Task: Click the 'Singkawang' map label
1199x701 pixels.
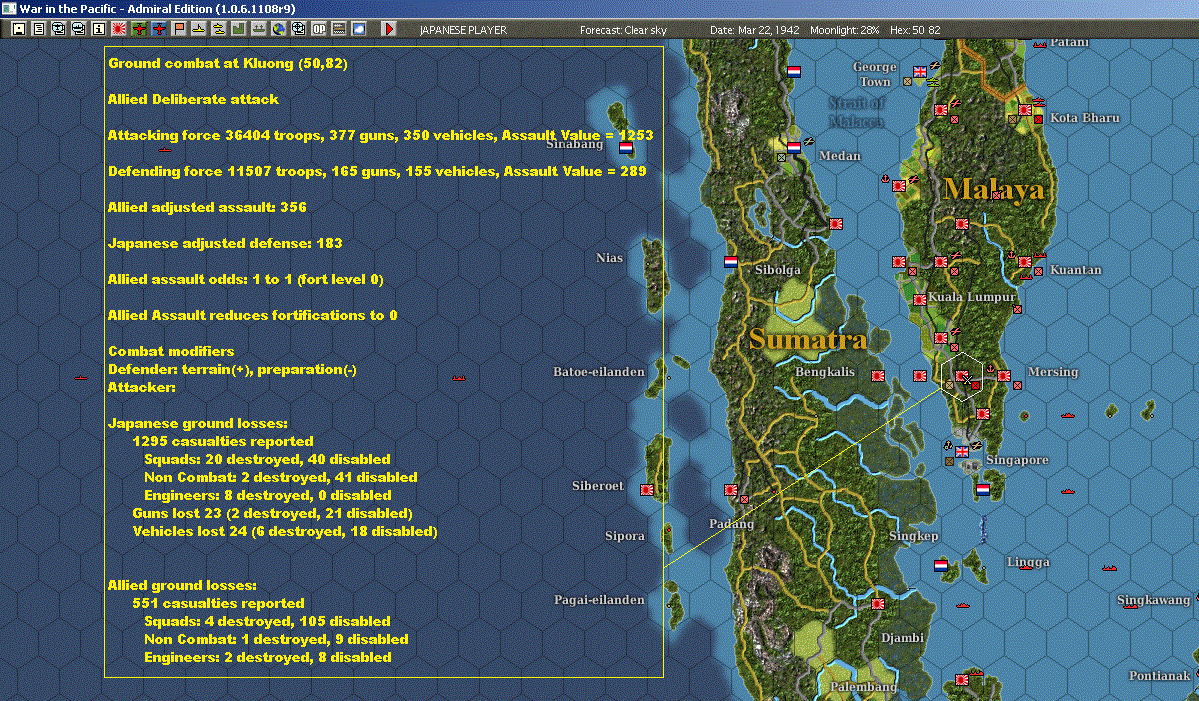Action: [1153, 599]
